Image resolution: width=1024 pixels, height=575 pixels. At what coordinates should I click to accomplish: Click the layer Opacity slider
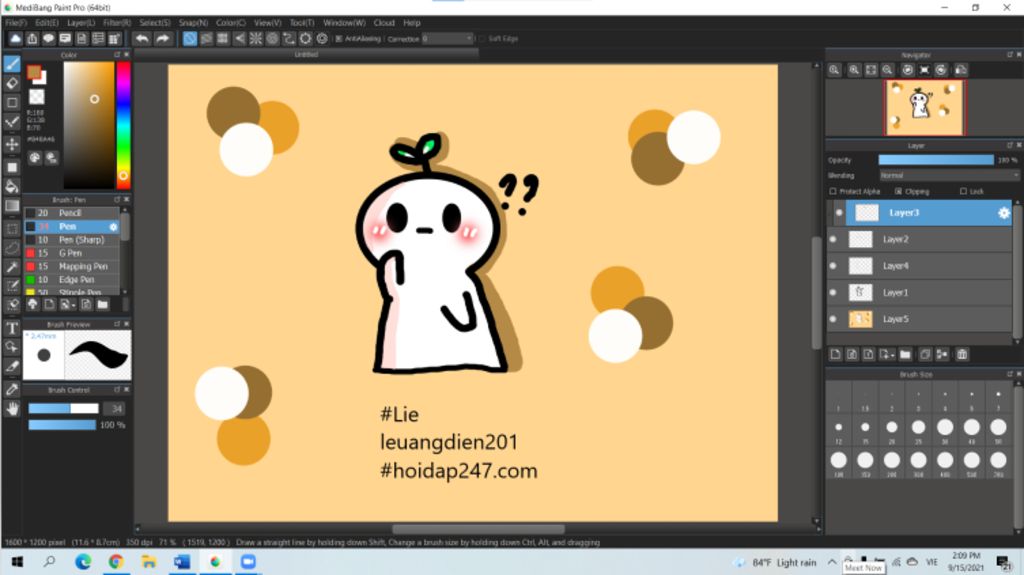click(936, 159)
